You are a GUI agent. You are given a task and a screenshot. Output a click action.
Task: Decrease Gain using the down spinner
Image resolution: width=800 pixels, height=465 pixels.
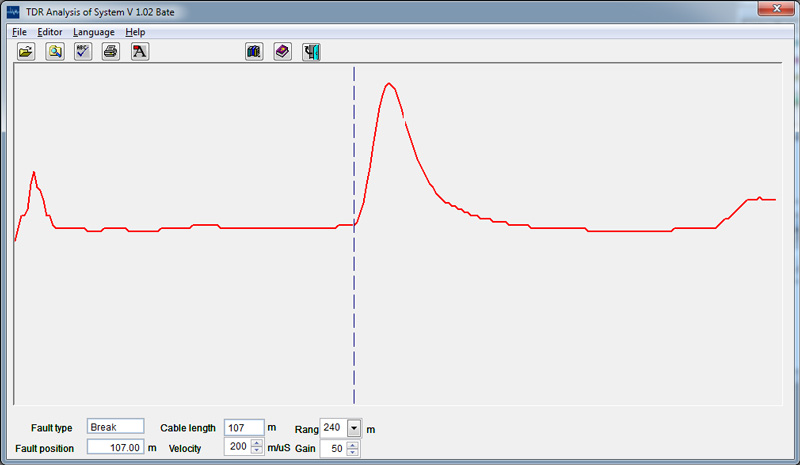pyautogui.click(x=352, y=453)
